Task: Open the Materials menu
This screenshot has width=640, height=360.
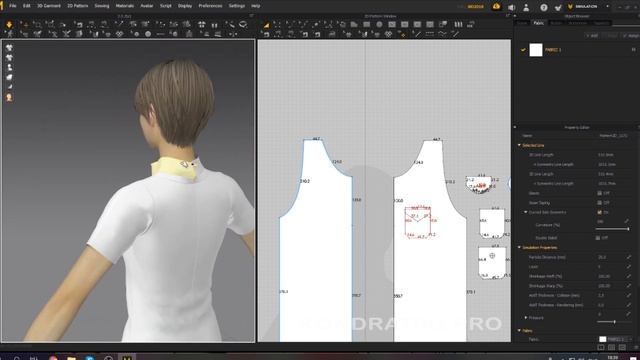Action: coord(124,6)
